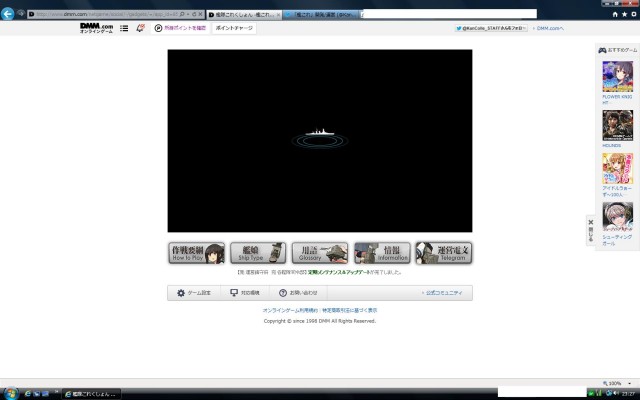Open the 公式コミュニティ link
Screen dimensions: 640x400
point(442,293)
